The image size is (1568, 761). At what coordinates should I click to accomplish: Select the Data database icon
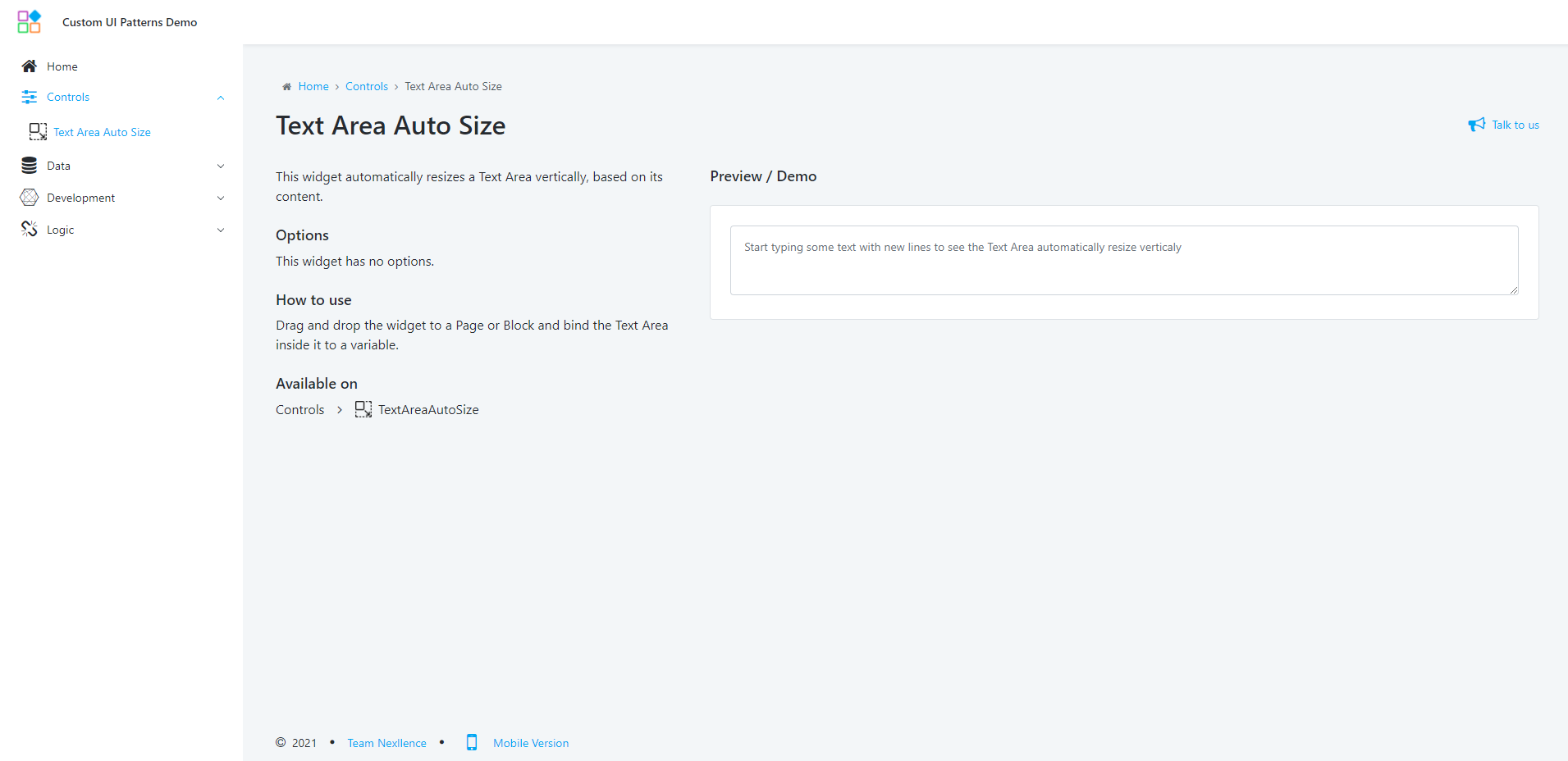tap(29, 165)
